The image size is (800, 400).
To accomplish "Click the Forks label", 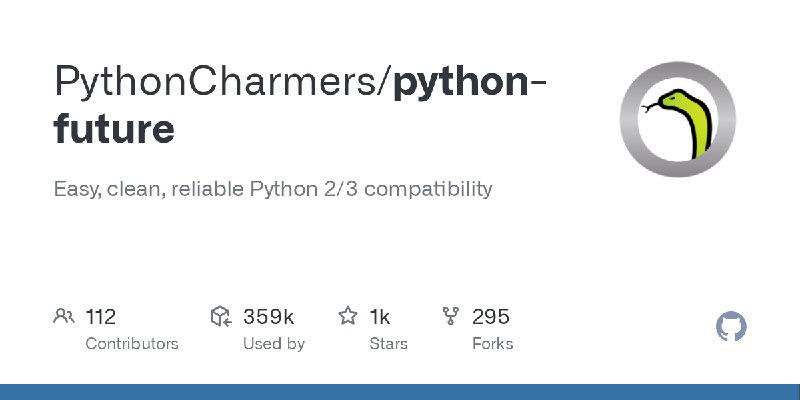I will tap(492, 344).
